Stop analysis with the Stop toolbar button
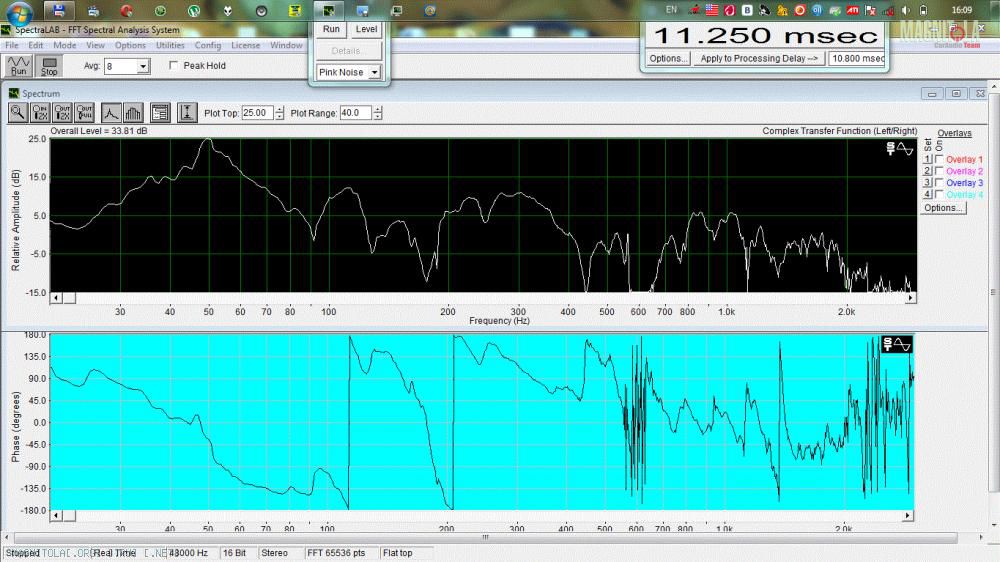Screen dimensions: 1000x562 [49, 66]
